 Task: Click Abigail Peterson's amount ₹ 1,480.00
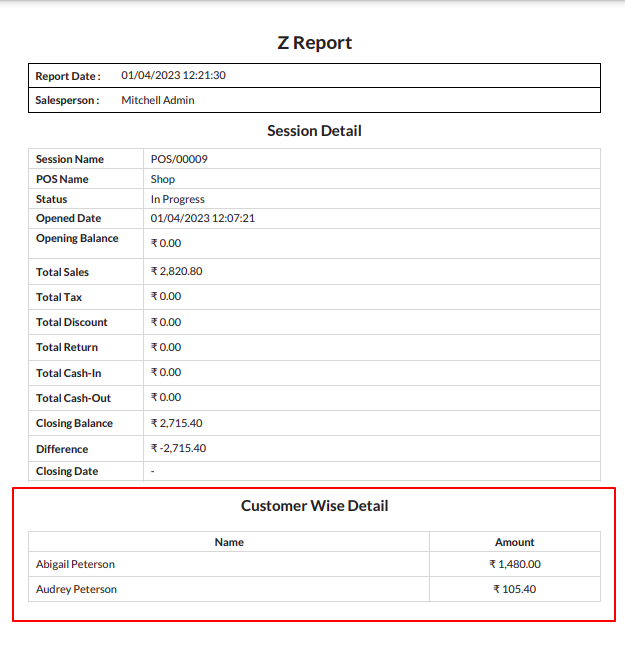515,564
